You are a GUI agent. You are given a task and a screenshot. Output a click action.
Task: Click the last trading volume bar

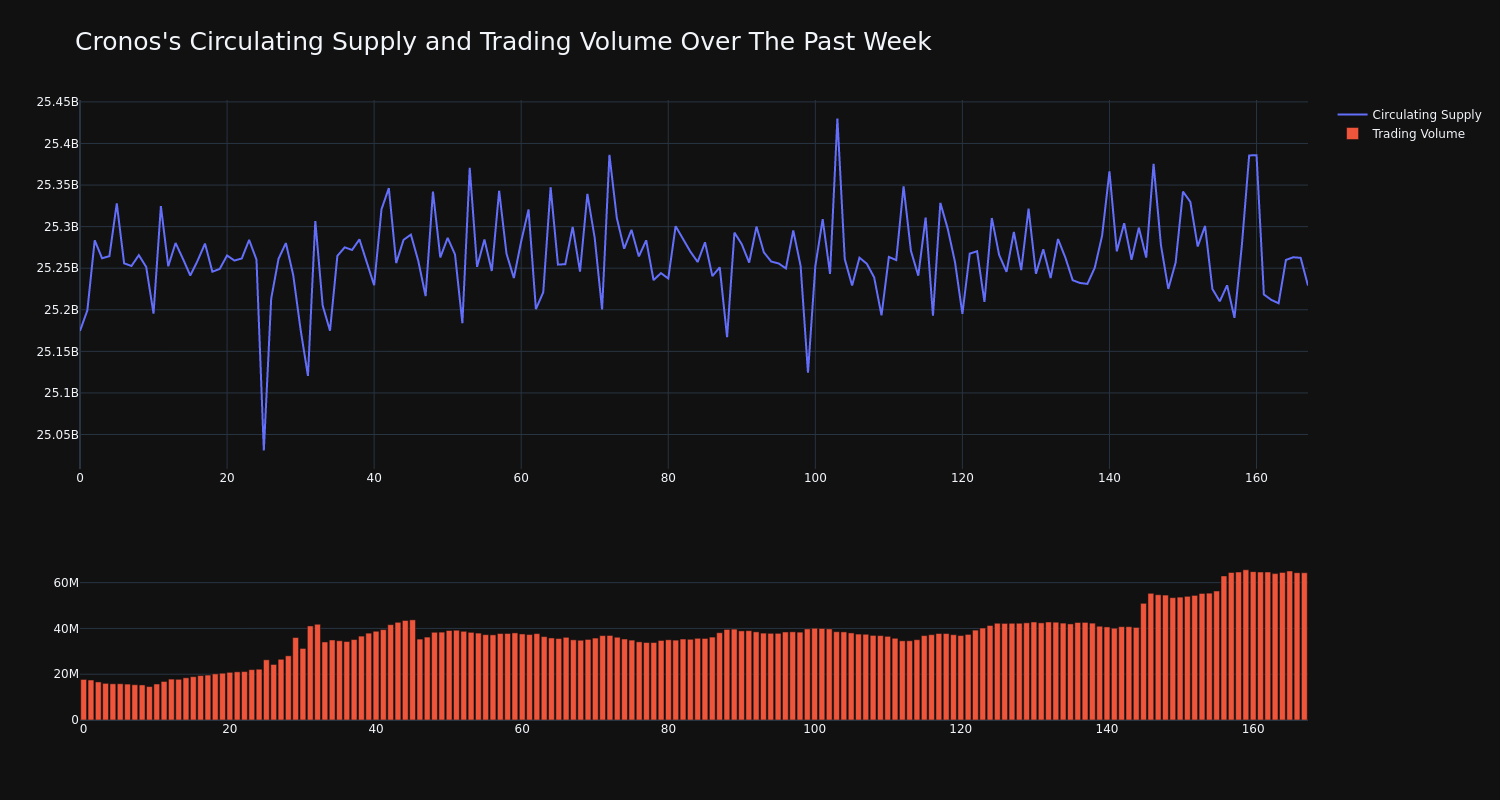coord(1304,646)
